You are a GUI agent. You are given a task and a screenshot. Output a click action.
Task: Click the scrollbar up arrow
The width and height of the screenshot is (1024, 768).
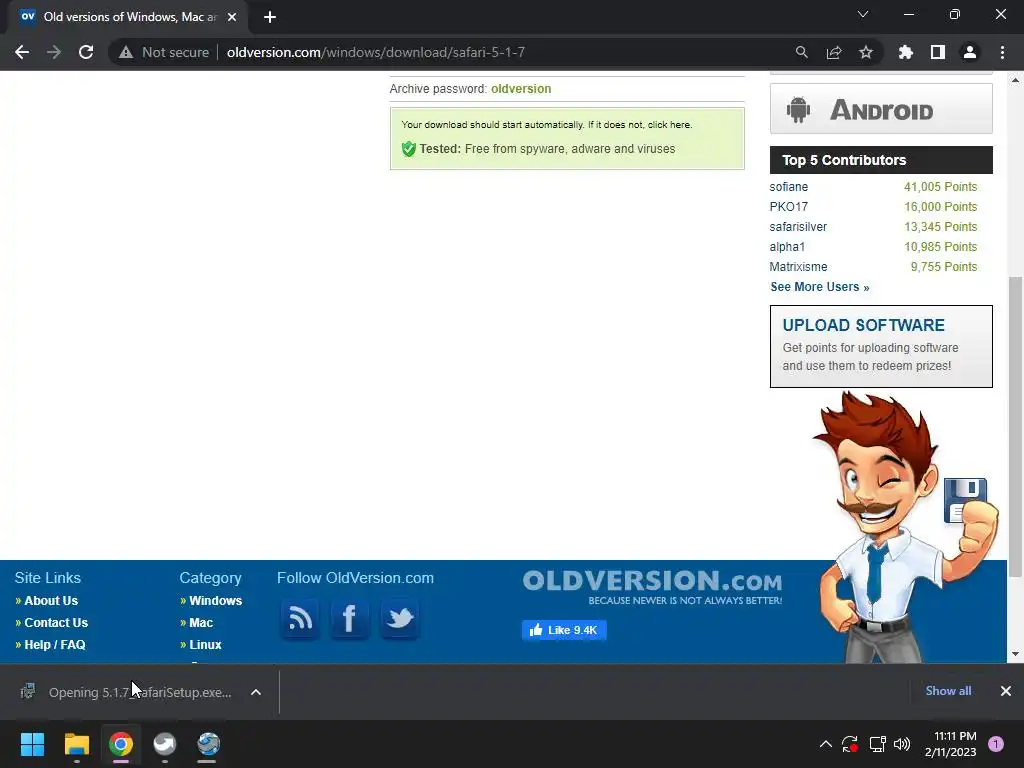[x=1015, y=80]
